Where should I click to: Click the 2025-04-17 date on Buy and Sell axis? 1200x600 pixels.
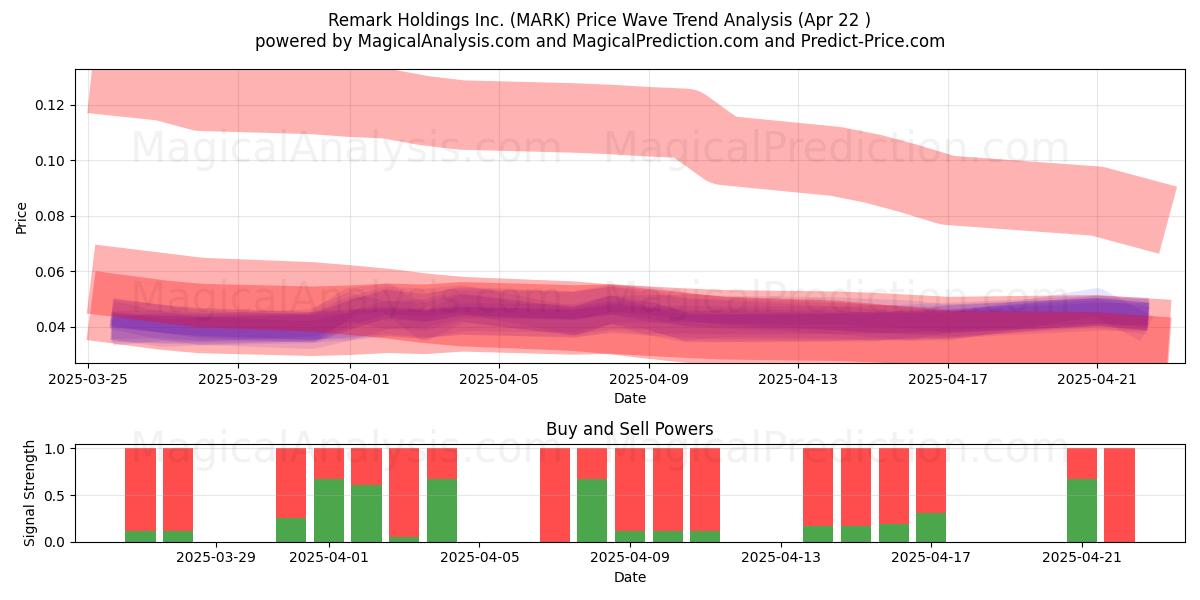(931, 558)
